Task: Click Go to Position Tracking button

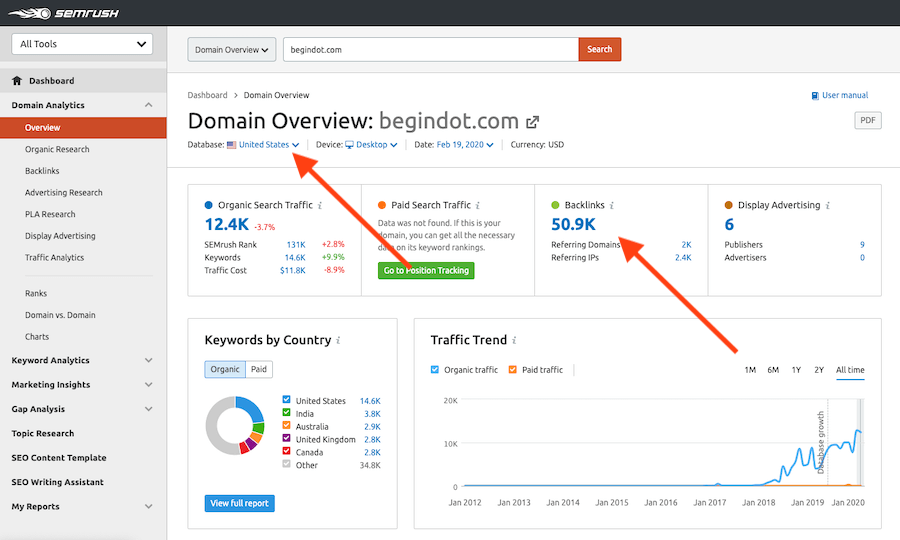Action: tap(426, 270)
